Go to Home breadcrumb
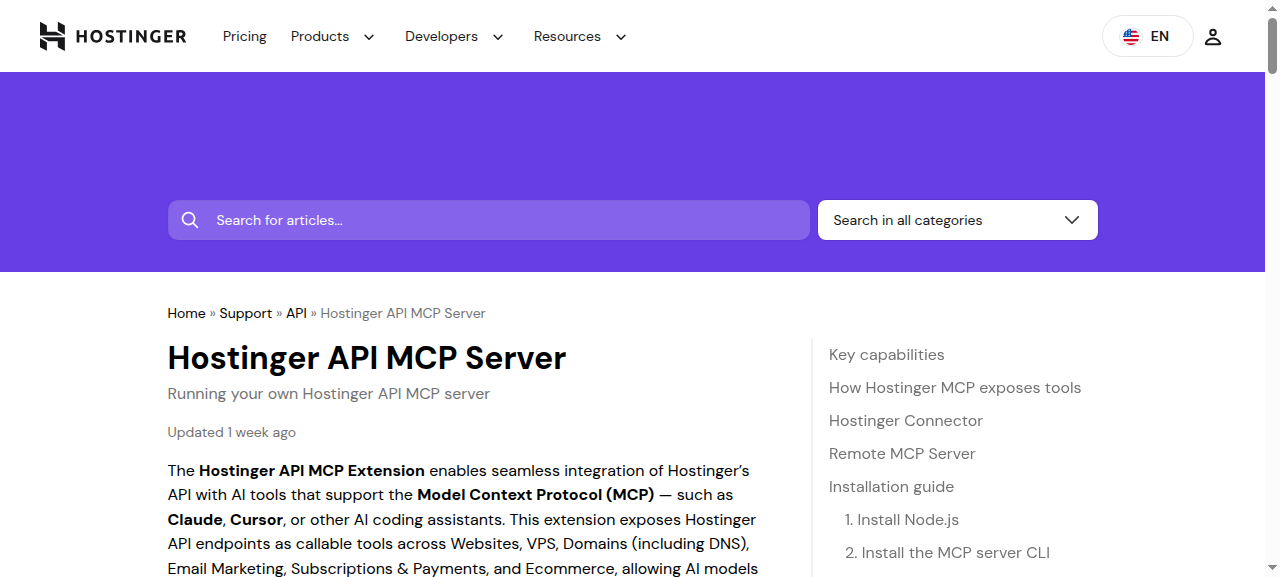 click(186, 313)
